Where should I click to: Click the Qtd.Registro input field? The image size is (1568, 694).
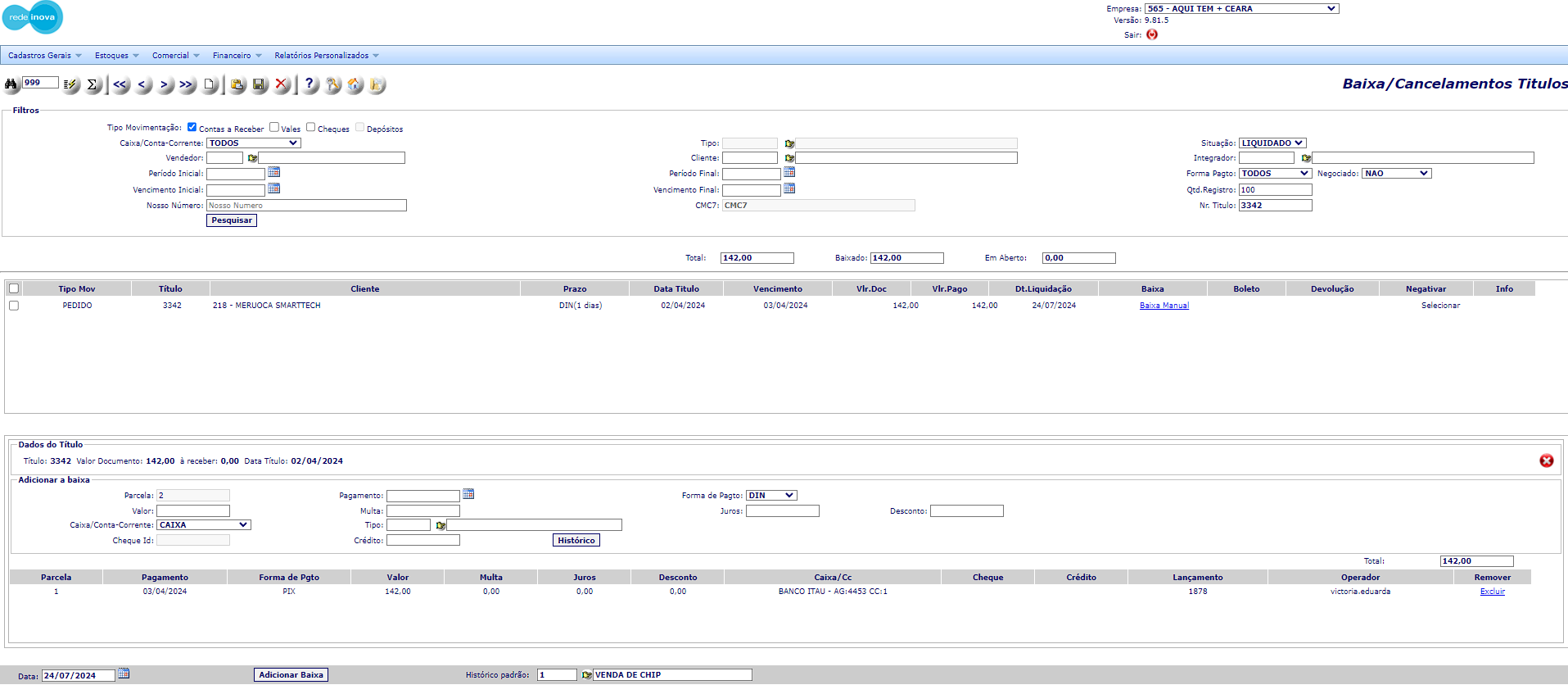point(1275,190)
